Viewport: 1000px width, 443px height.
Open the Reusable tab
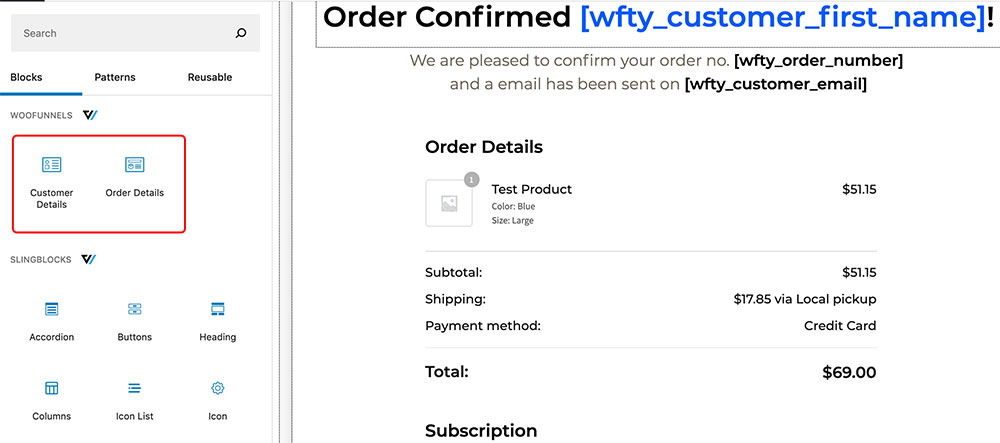[210, 77]
